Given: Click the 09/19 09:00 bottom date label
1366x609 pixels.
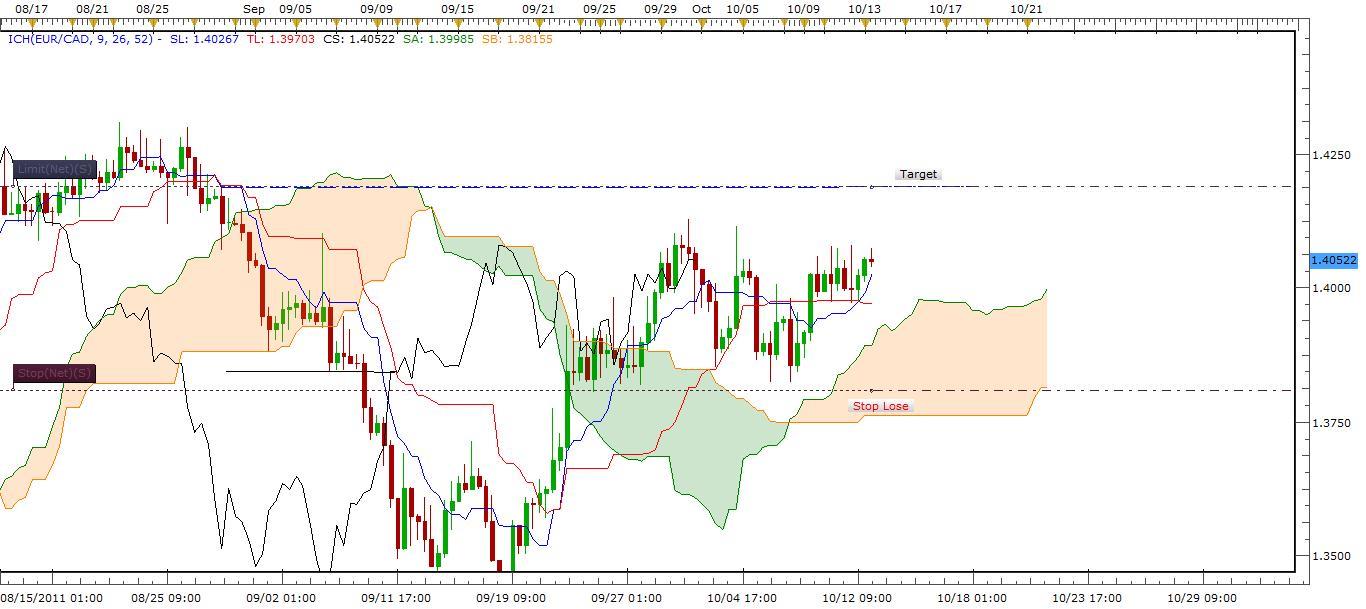Looking at the screenshot, I should click(x=512, y=598).
